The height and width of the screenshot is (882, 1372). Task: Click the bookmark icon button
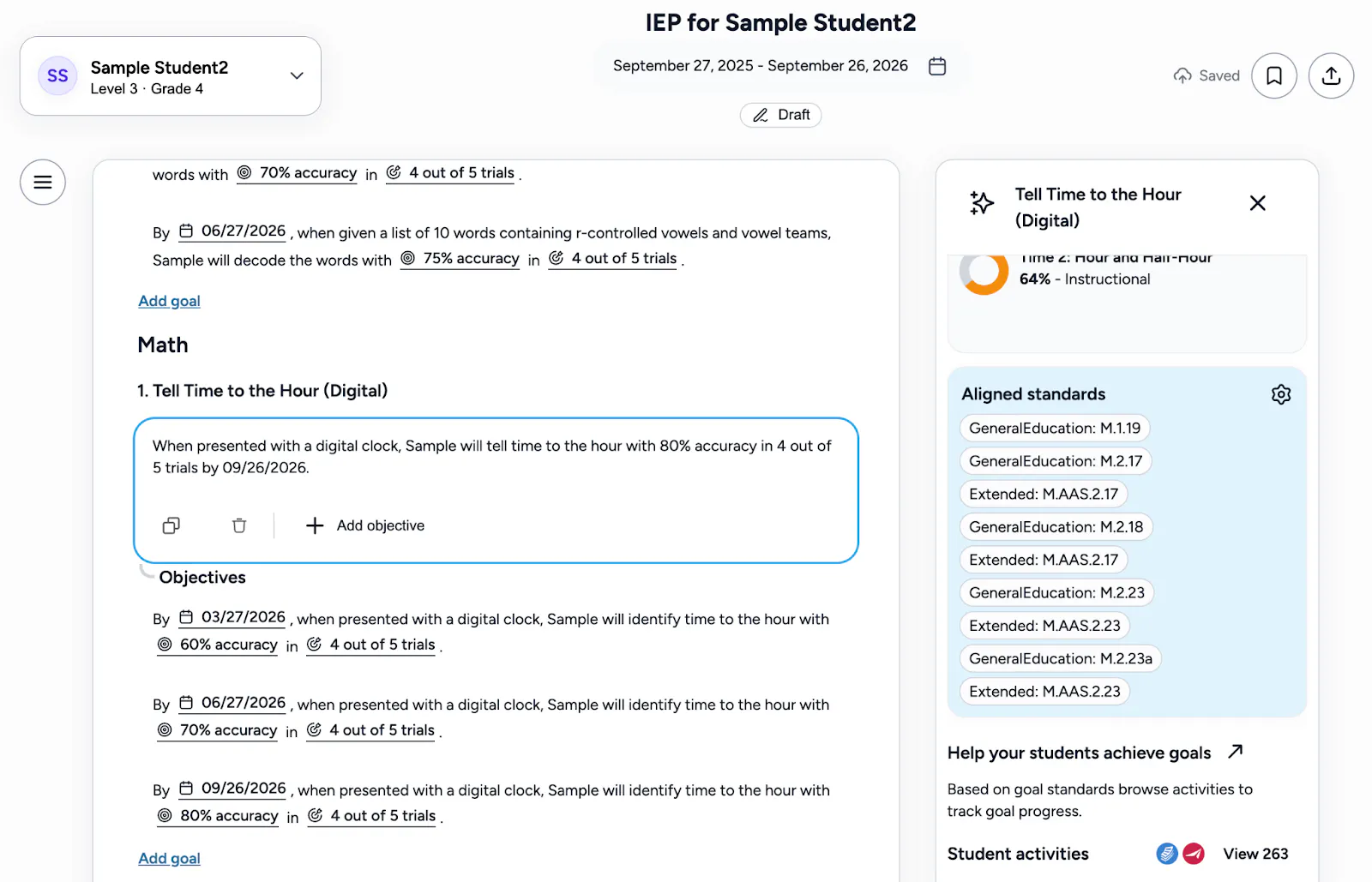pyautogui.click(x=1274, y=75)
